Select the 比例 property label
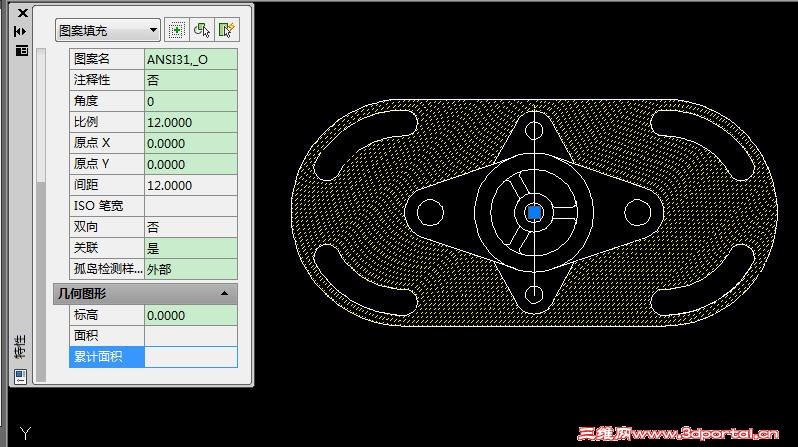 107,122
